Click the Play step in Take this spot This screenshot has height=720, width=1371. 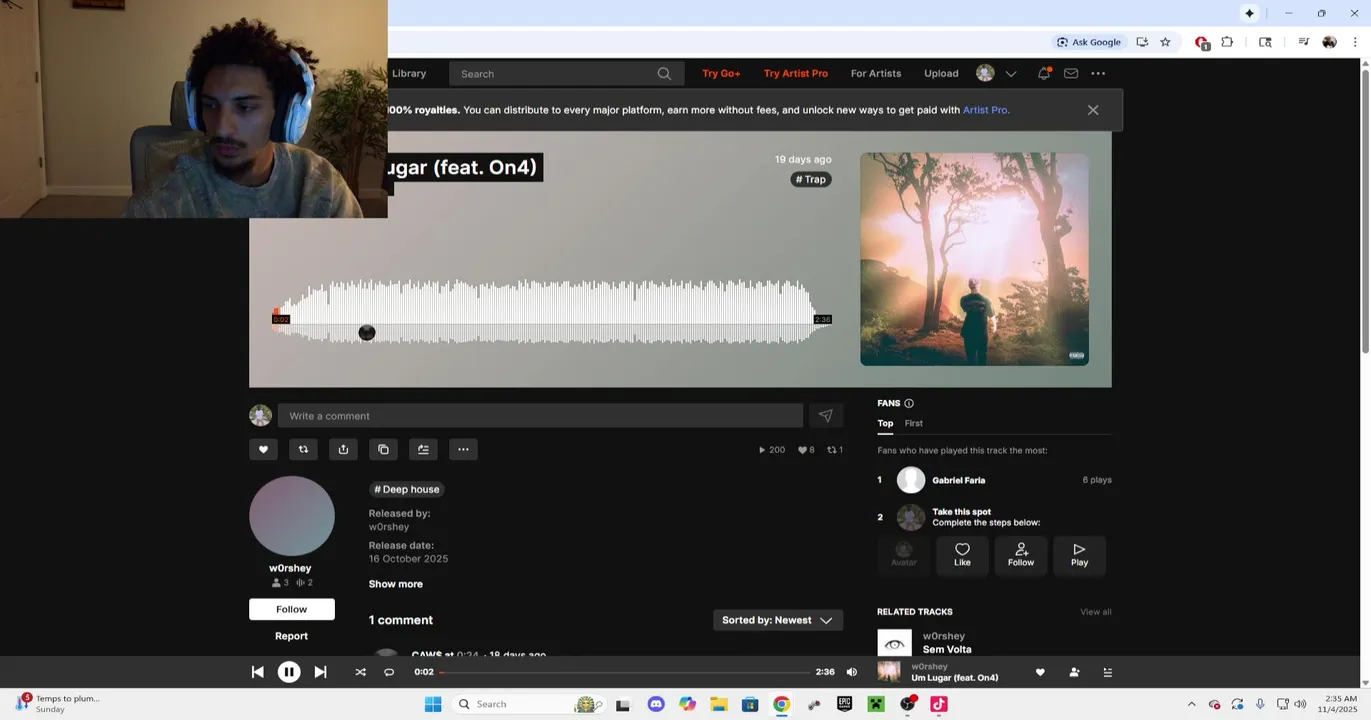coord(1079,554)
